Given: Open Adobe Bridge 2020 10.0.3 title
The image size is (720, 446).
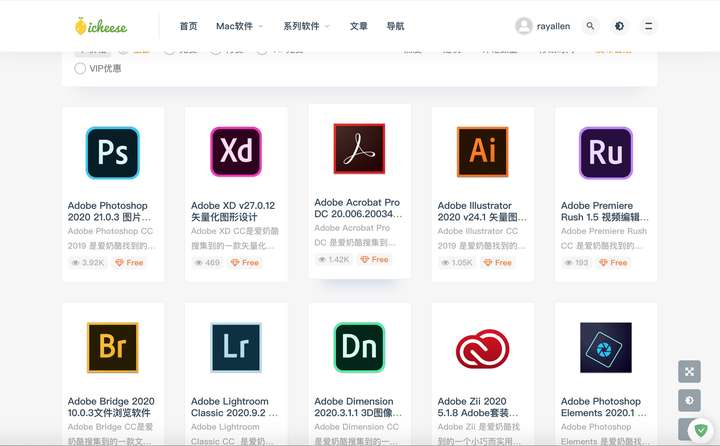Looking at the screenshot, I should click(111, 407).
